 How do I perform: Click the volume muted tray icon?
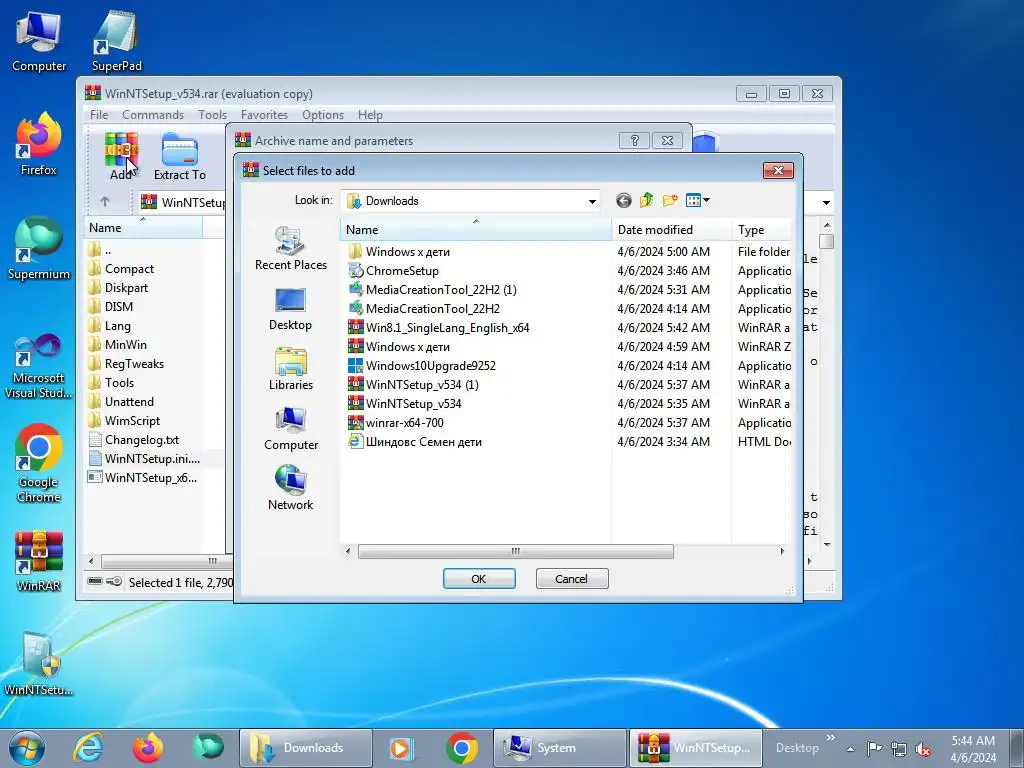click(923, 749)
